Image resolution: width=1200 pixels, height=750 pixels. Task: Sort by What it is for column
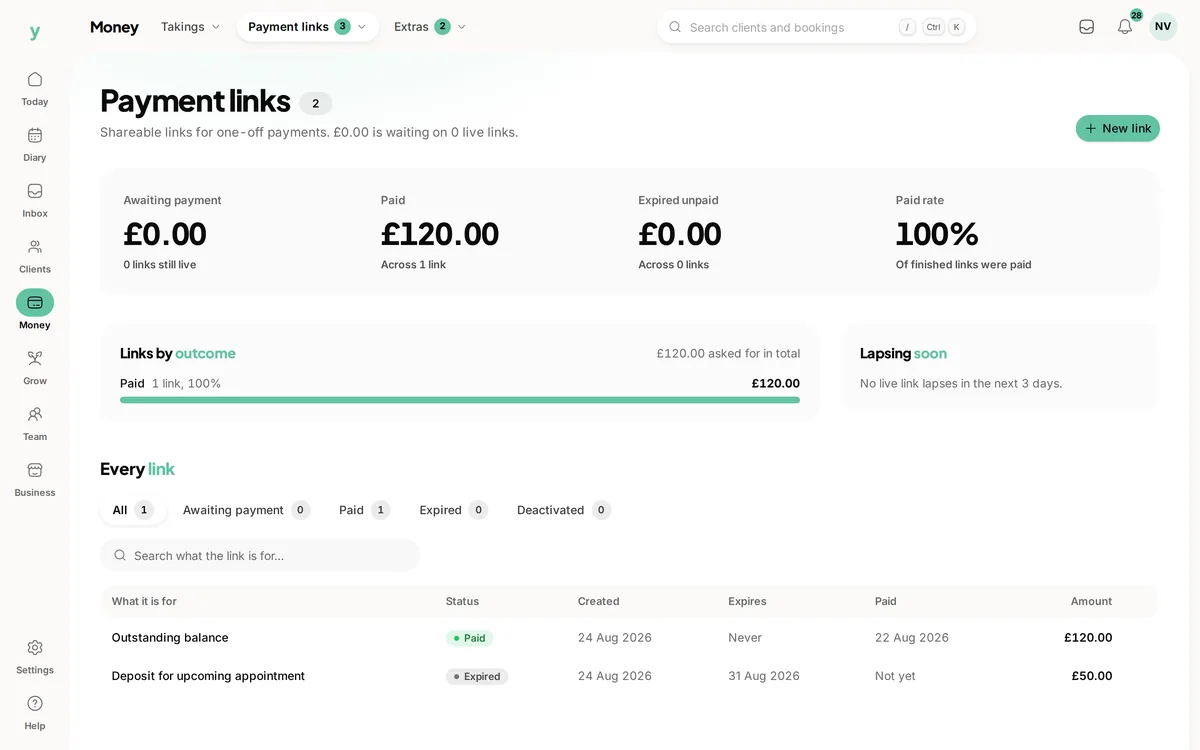tap(144, 601)
